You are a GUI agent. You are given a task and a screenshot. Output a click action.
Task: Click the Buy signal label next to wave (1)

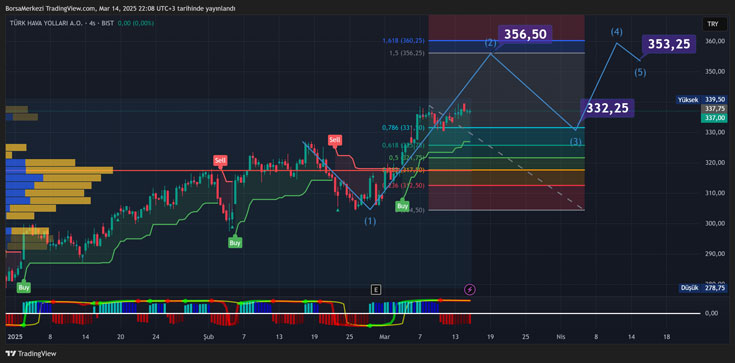[x=402, y=205]
